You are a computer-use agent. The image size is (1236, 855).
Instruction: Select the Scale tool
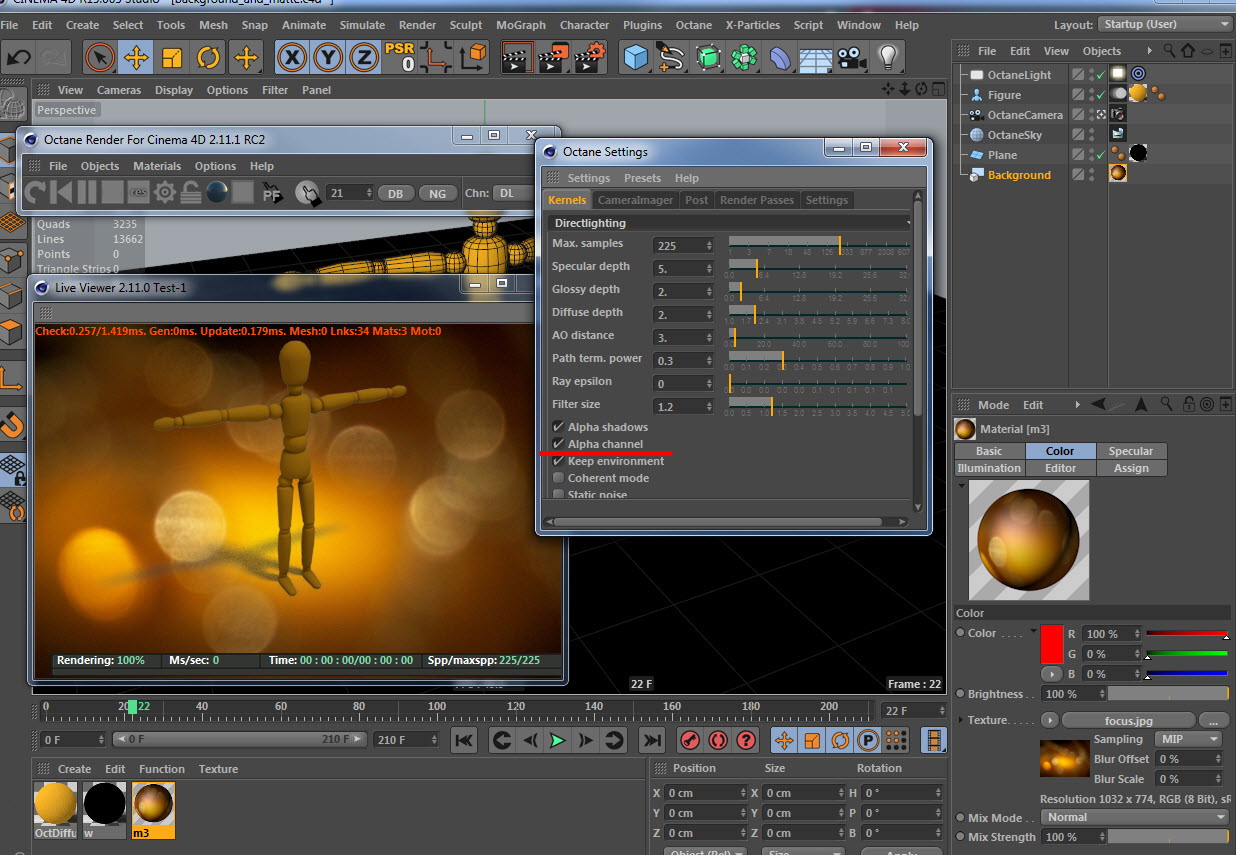coord(172,57)
